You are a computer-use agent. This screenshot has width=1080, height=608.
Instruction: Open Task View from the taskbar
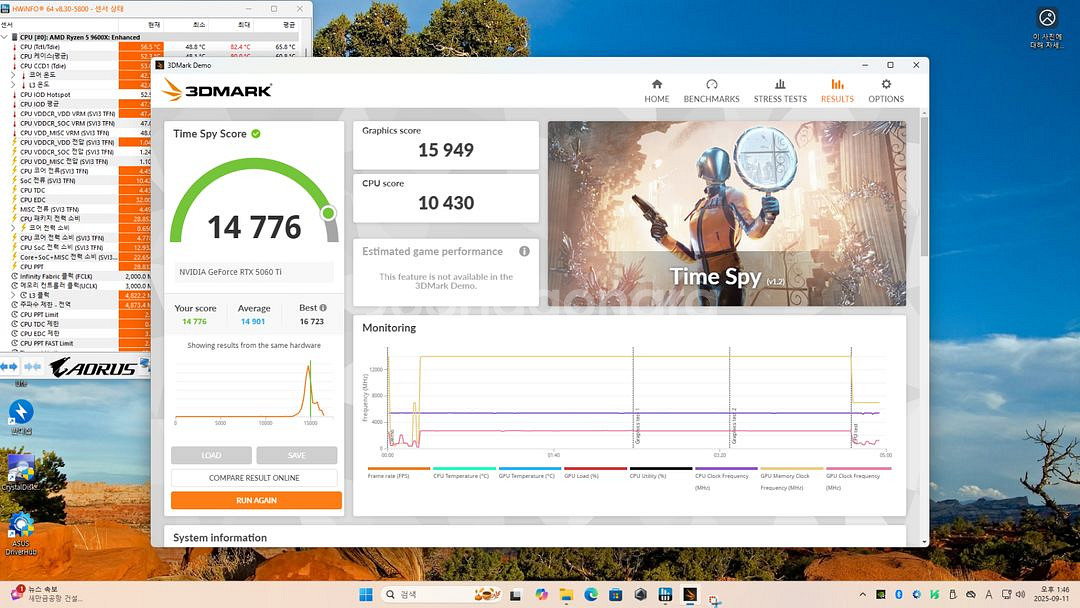pos(515,594)
